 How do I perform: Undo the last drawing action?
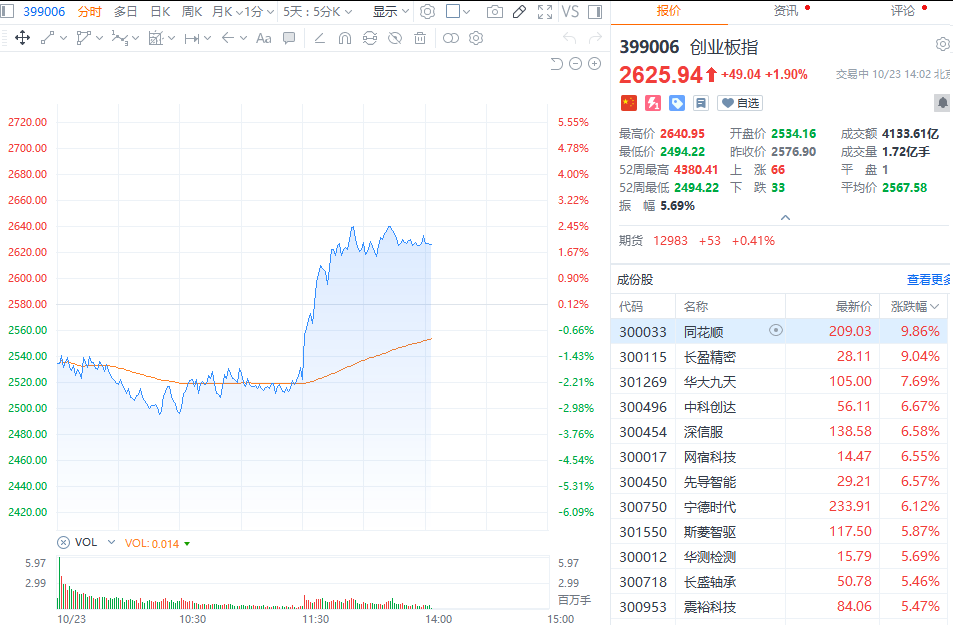569,38
